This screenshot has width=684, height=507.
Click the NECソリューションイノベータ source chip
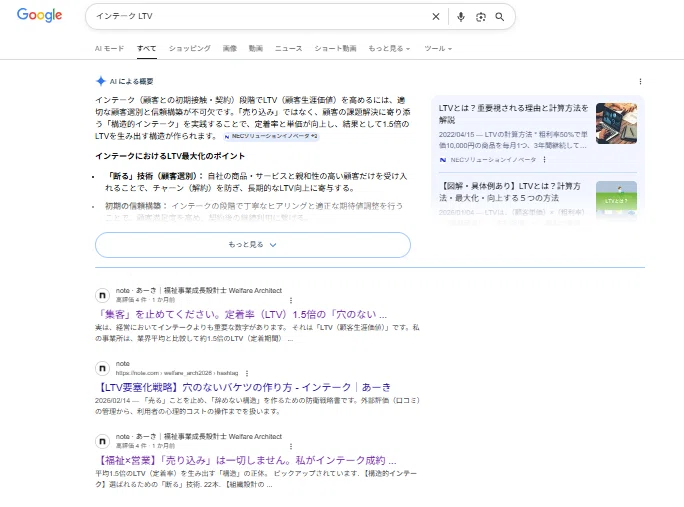[x=271, y=136]
